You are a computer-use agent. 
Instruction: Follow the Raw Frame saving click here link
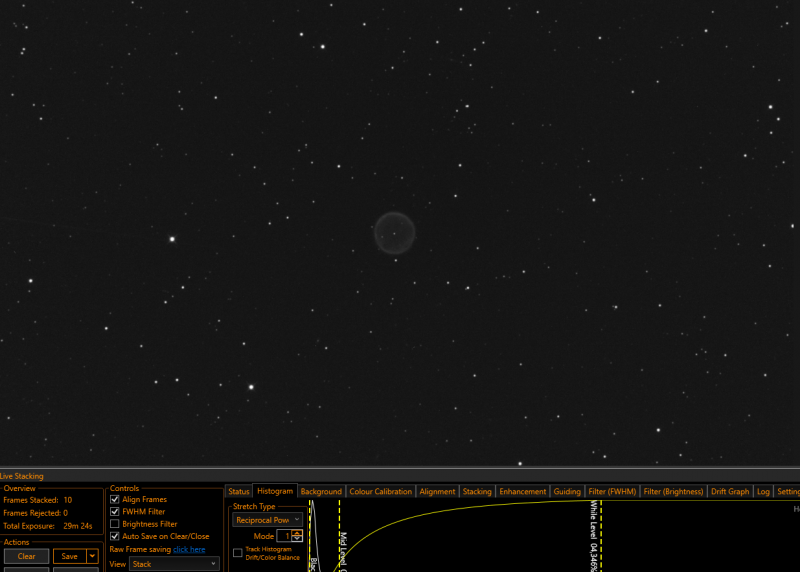[189, 549]
